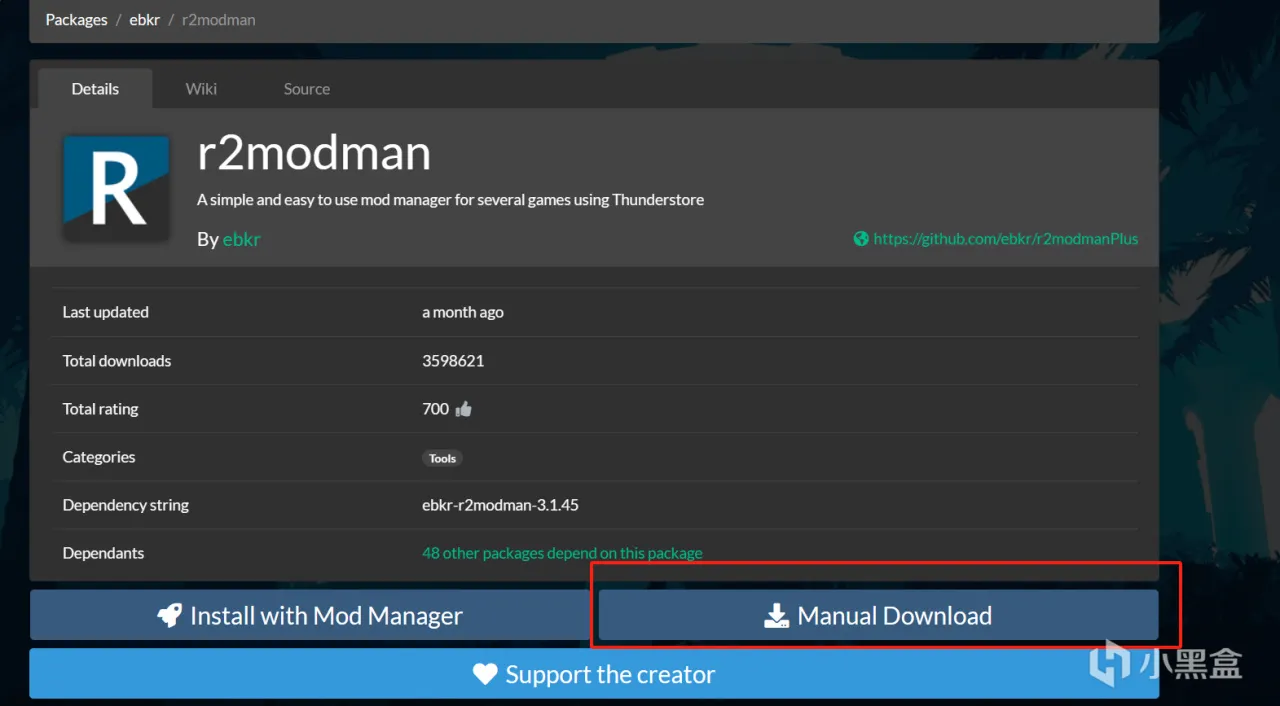
Task: Select dependency string ebkr-r2modman-3.1.45 text
Action: (500, 505)
